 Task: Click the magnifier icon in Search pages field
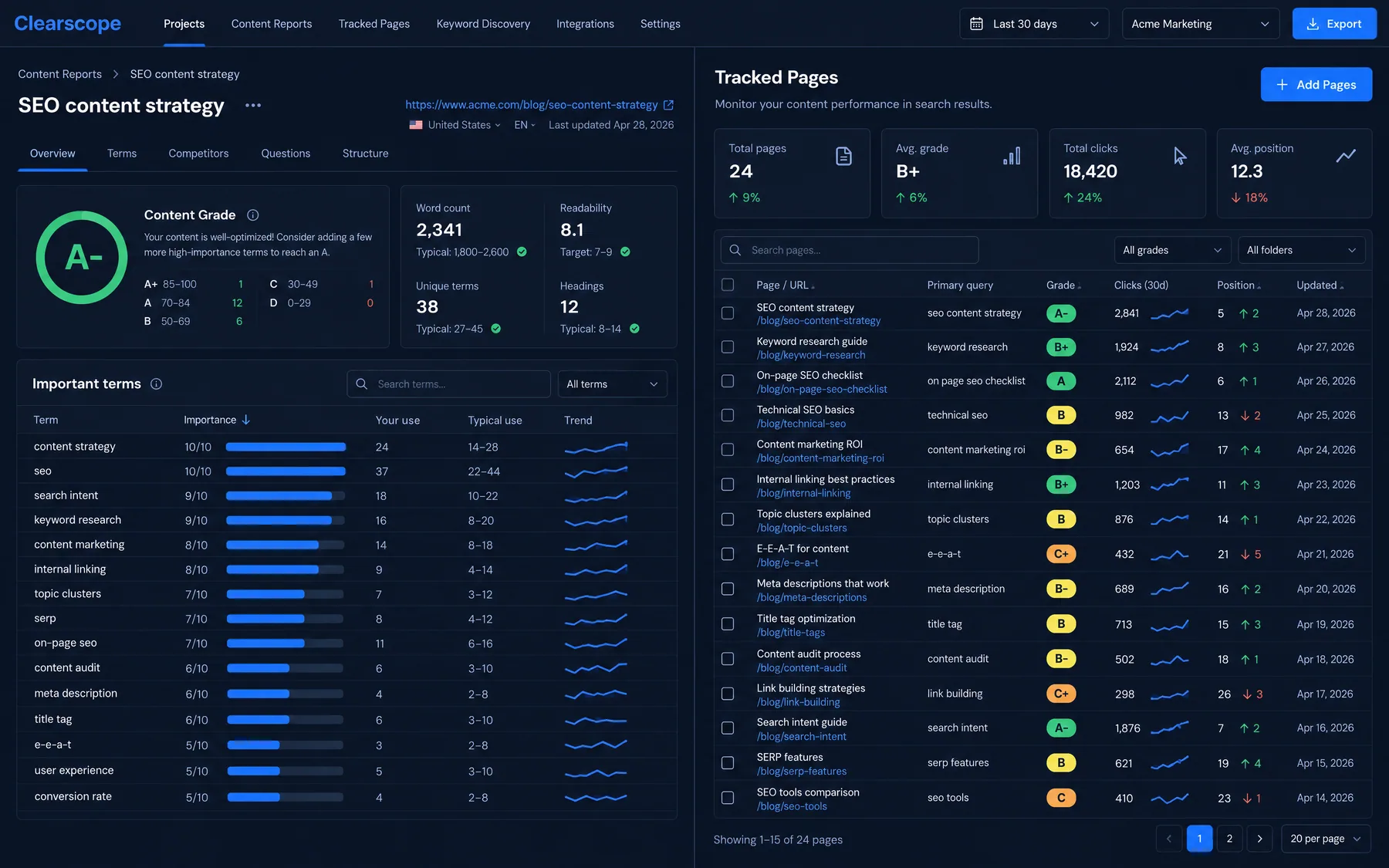[x=735, y=250]
